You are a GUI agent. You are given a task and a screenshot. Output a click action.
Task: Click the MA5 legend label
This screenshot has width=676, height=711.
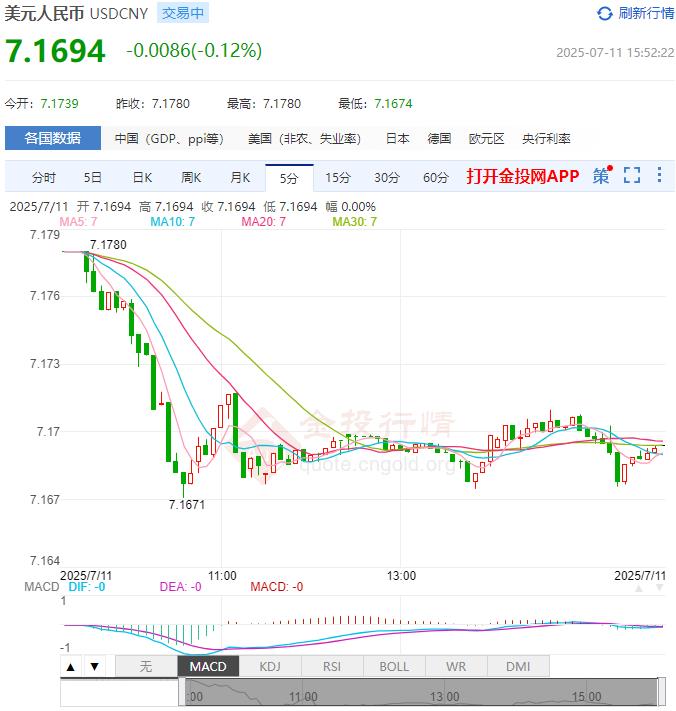coord(78,222)
